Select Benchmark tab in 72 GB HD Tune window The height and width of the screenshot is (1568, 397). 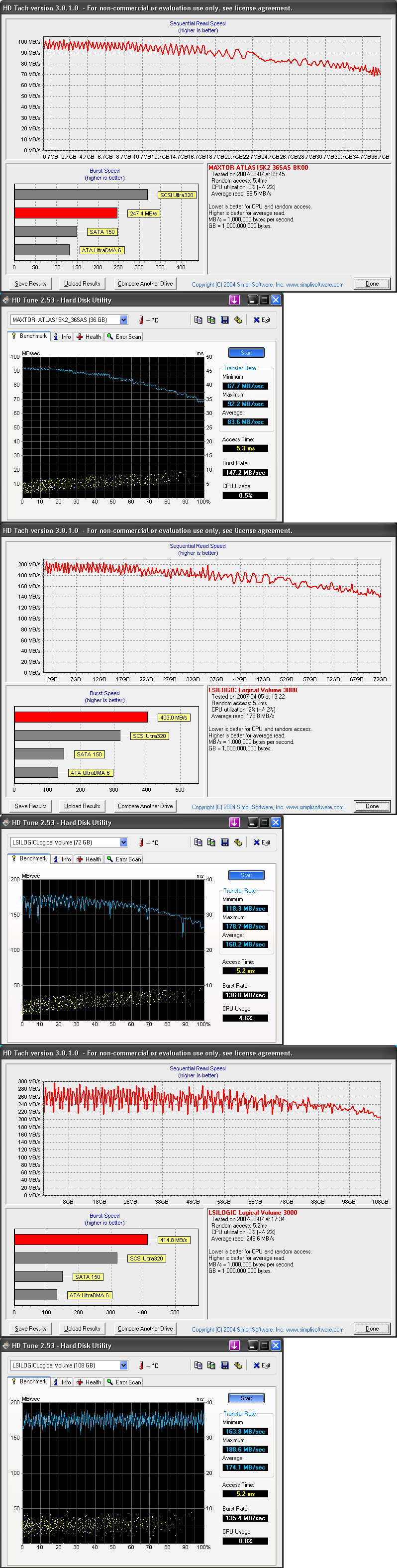(x=29, y=858)
